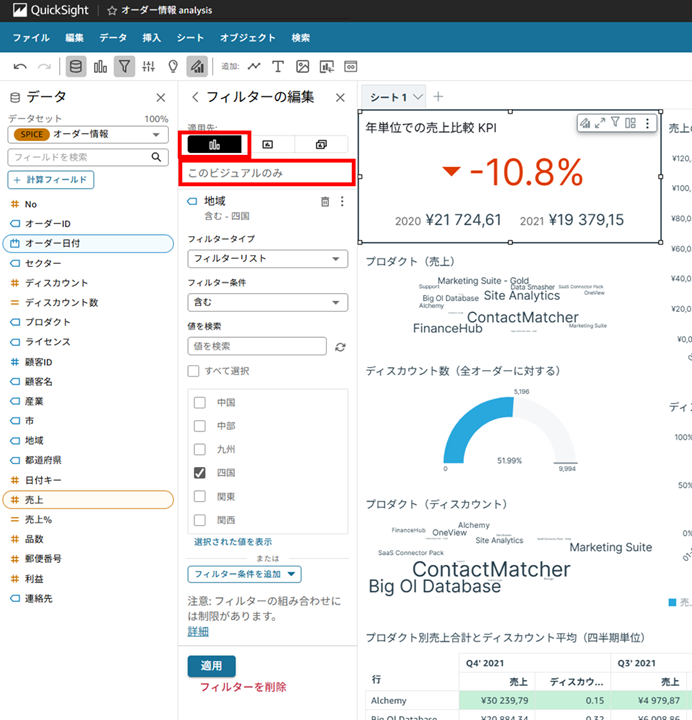Open the 挿入 menu
Image resolution: width=692 pixels, height=720 pixels.
click(x=152, y=38)
